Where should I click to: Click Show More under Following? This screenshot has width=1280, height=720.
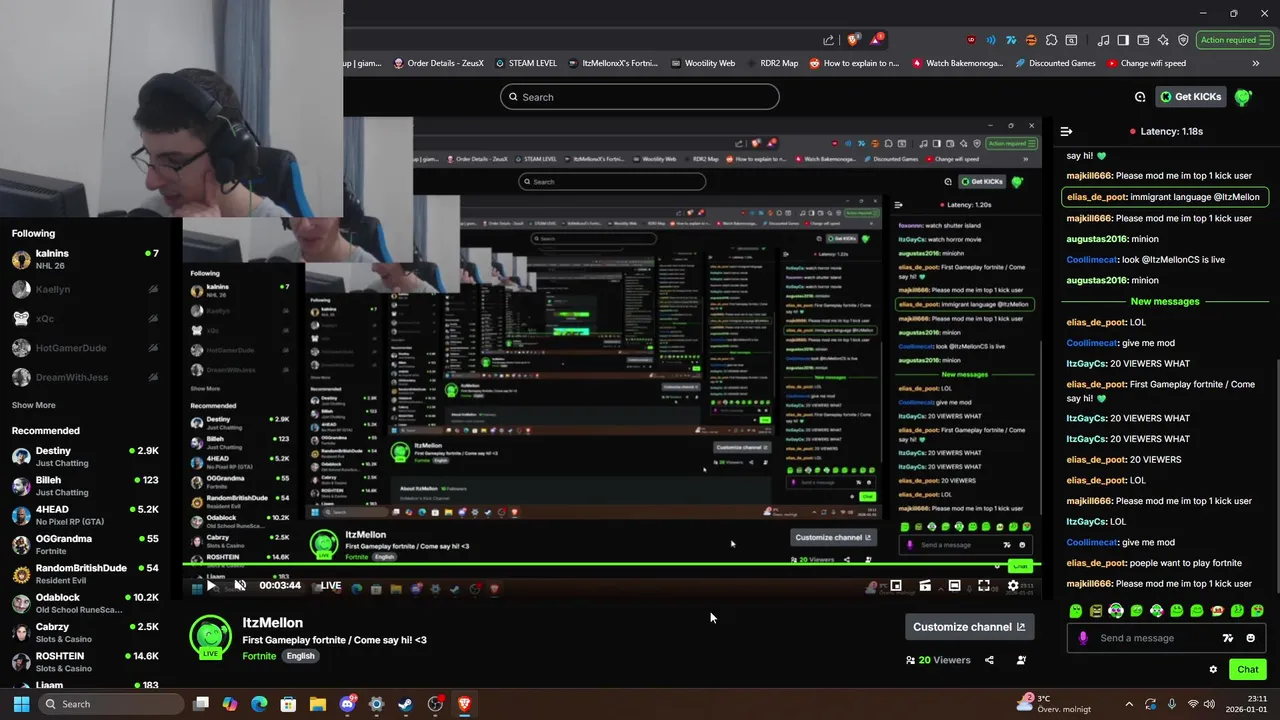[34, 405]
